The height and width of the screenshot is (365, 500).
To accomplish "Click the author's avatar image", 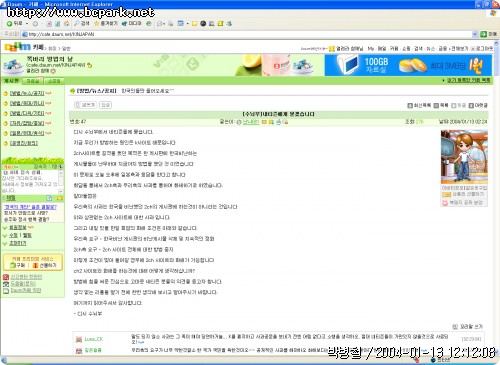I will [x=464, y=157].
